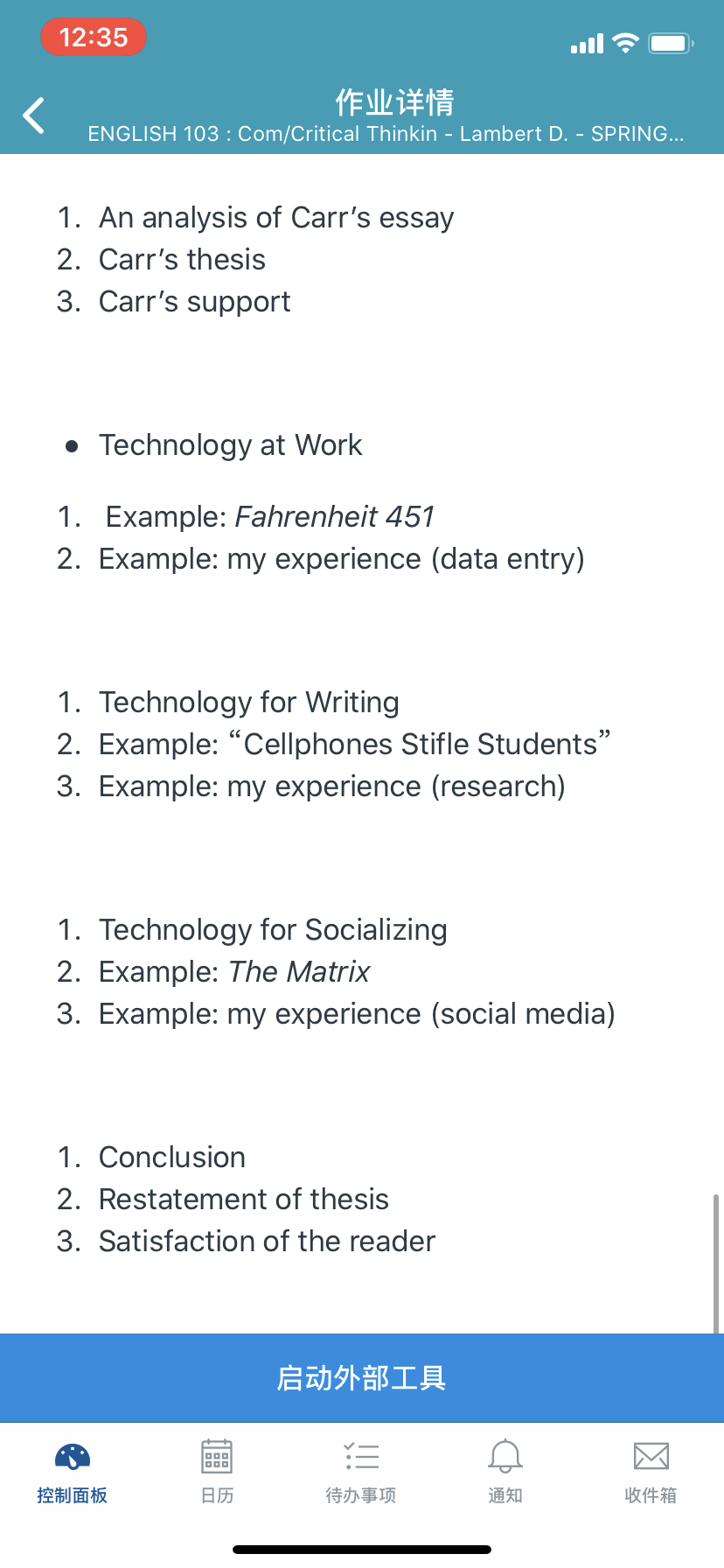Open the inbox envelope icon
724x1568 pixels.
[x=651, y=1456]
